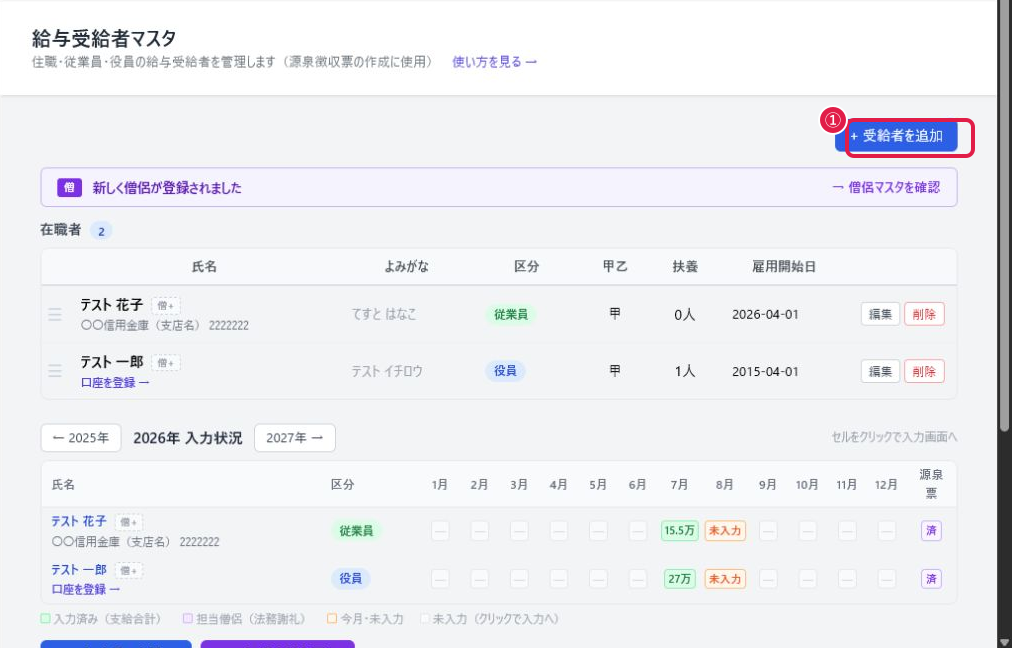Click the 従業員 badge in the 入力状況 table
Image resolution: width=1012 pixels, height=648 pixels.
[x=356, y=531]
